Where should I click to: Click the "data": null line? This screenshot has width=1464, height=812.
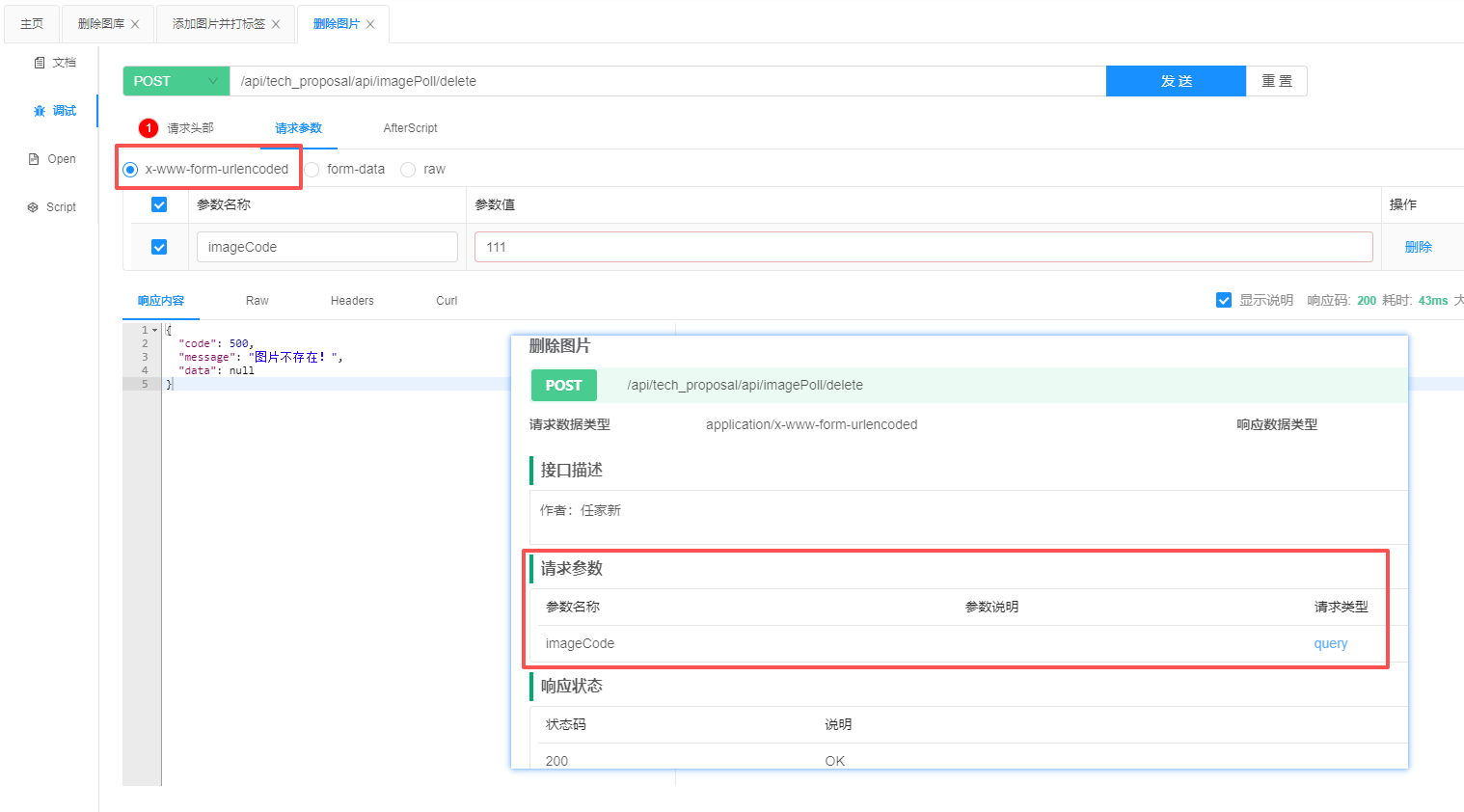coord(216,370)
